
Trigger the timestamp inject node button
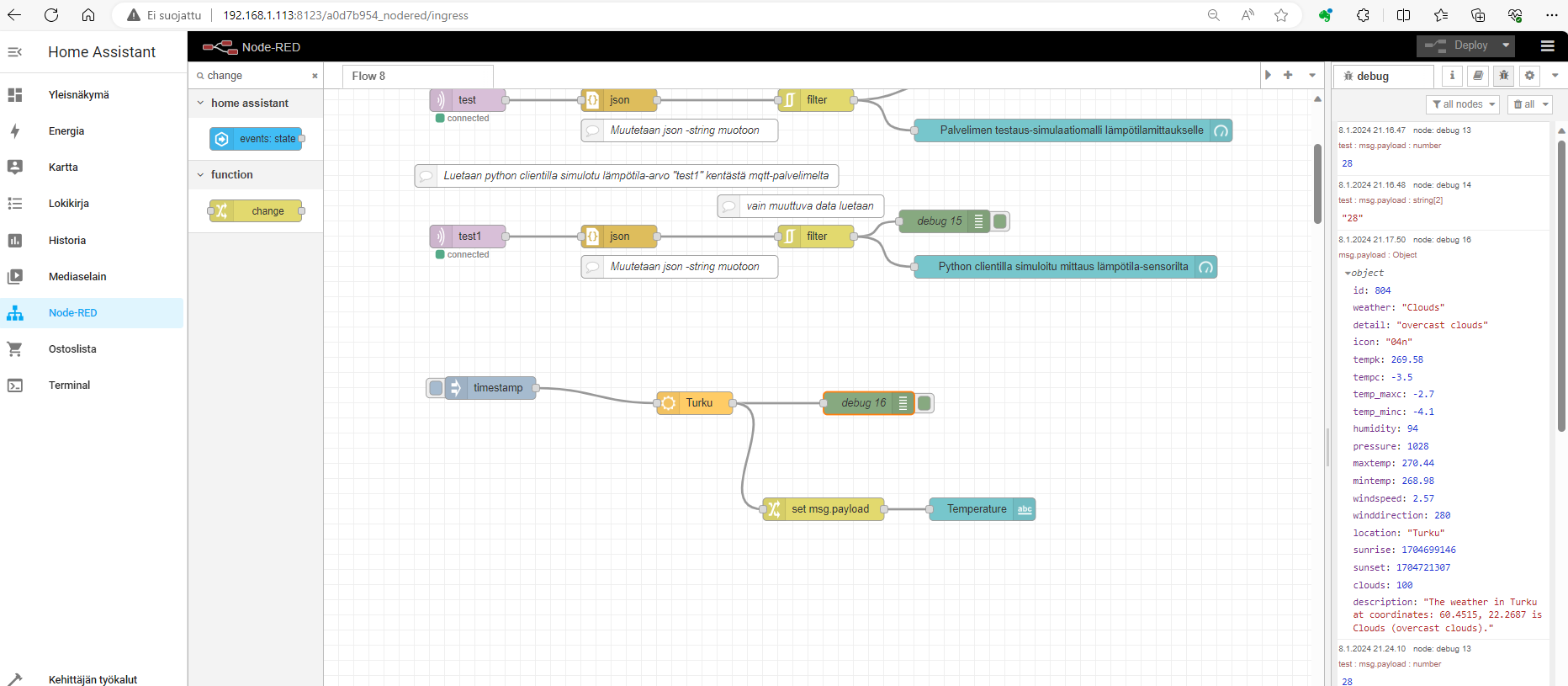436,388
